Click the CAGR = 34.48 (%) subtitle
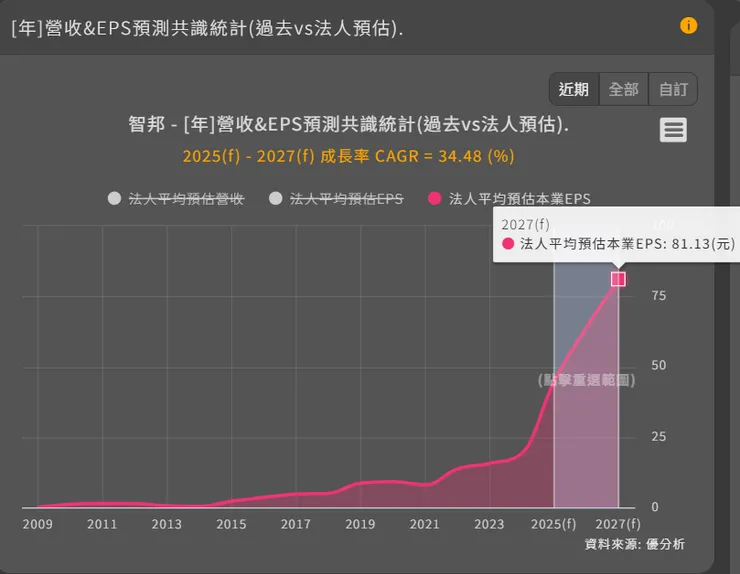 point(349,156)
